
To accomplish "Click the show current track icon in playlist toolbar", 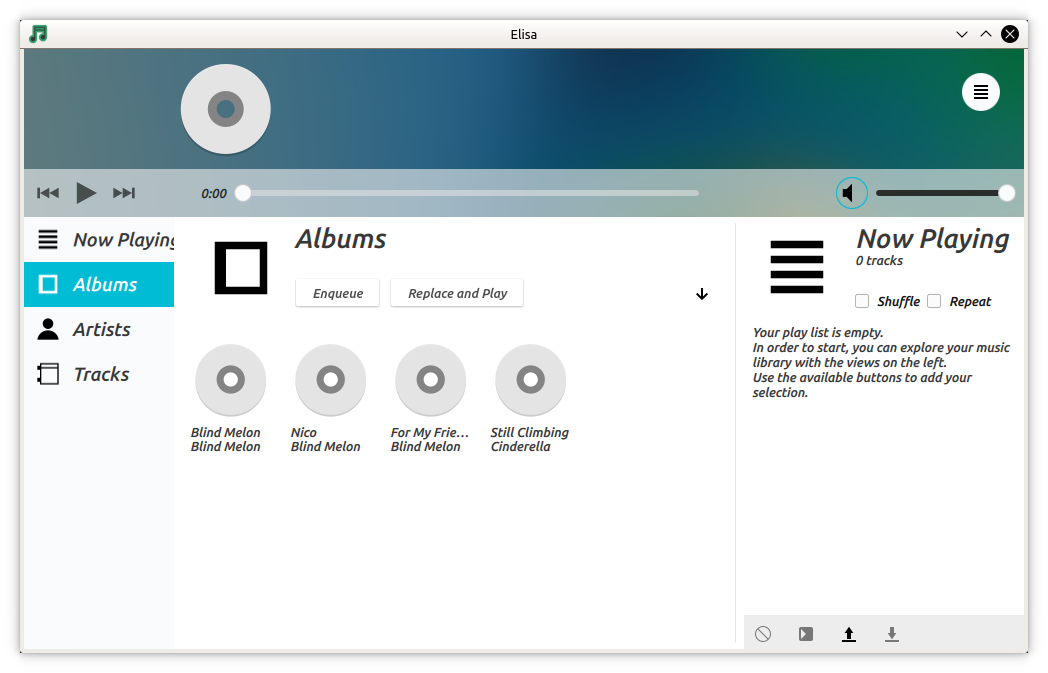I will [x=805, y=633].
